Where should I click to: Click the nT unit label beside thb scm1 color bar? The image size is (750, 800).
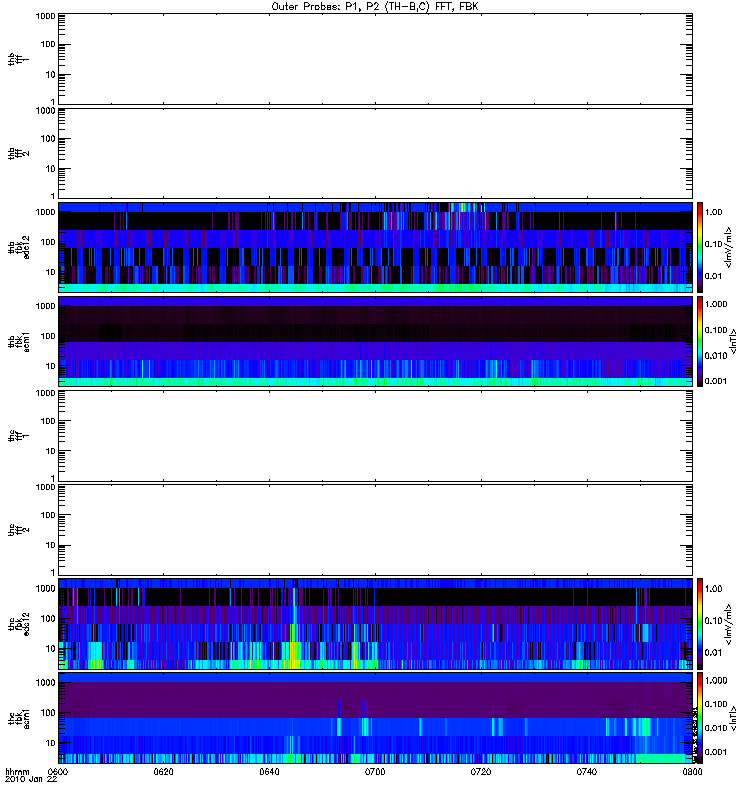(x=734, y=342)
